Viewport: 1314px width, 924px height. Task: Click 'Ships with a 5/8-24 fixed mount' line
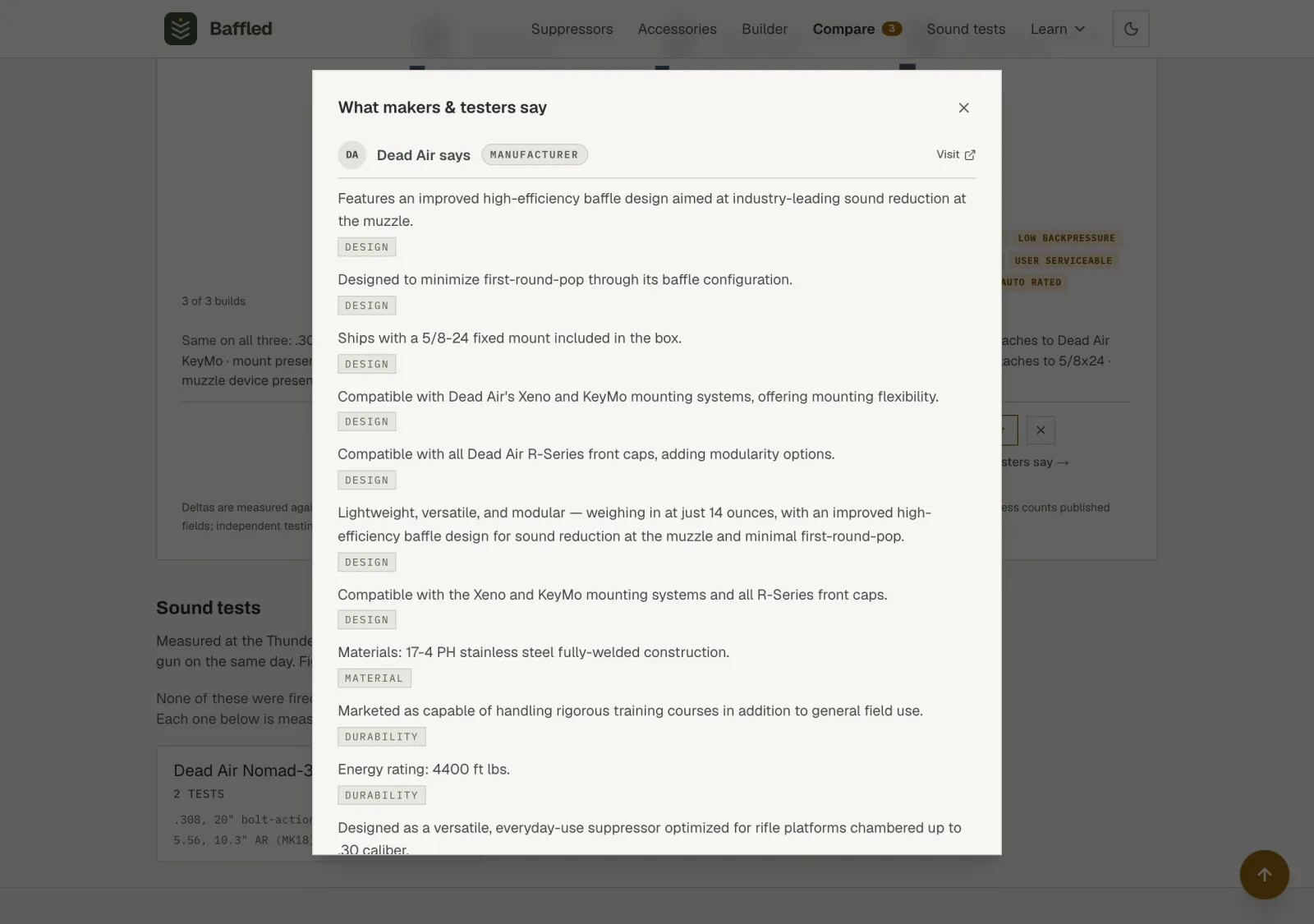[510, 338]
